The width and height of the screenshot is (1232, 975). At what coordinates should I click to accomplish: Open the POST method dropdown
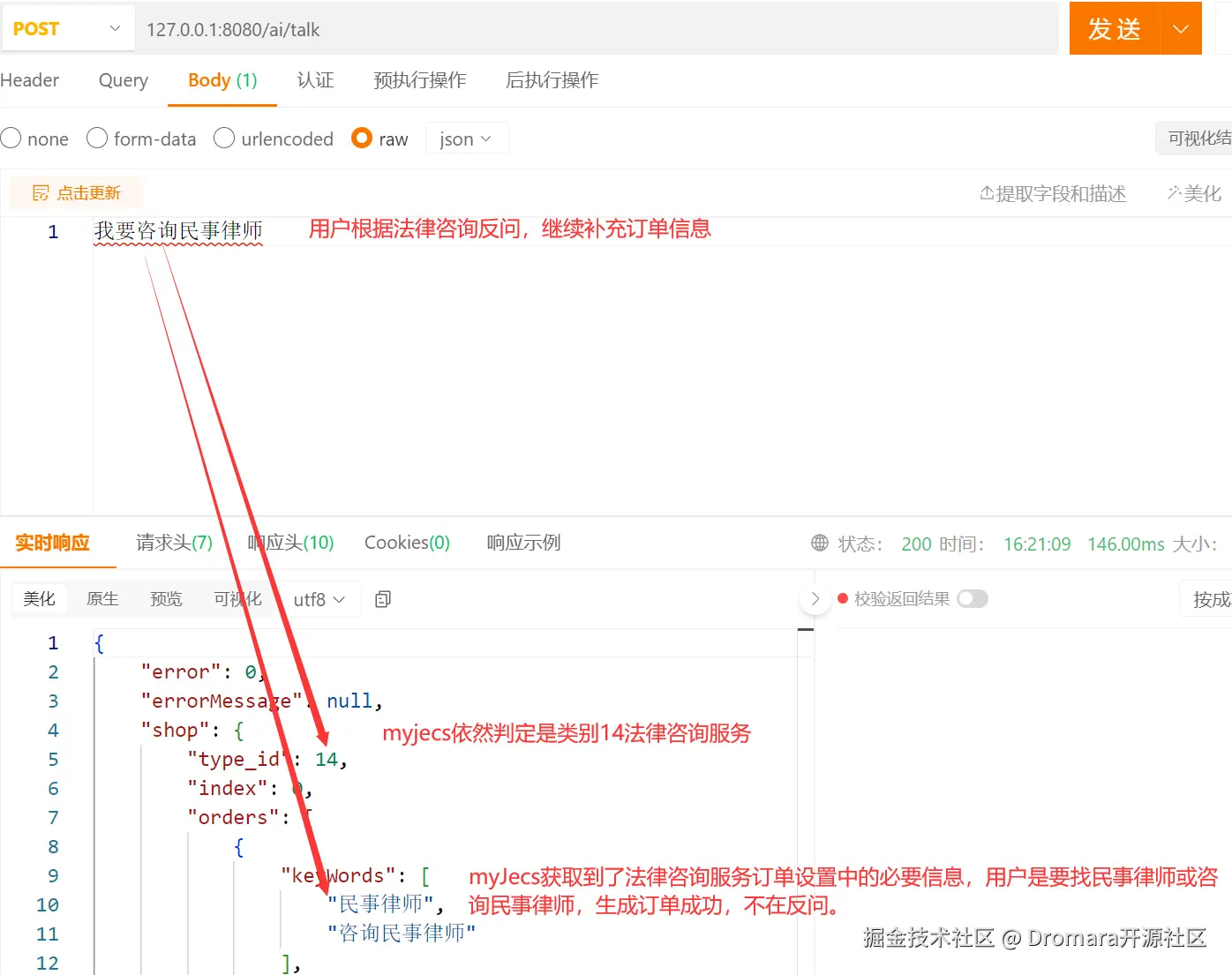[68, 27]
